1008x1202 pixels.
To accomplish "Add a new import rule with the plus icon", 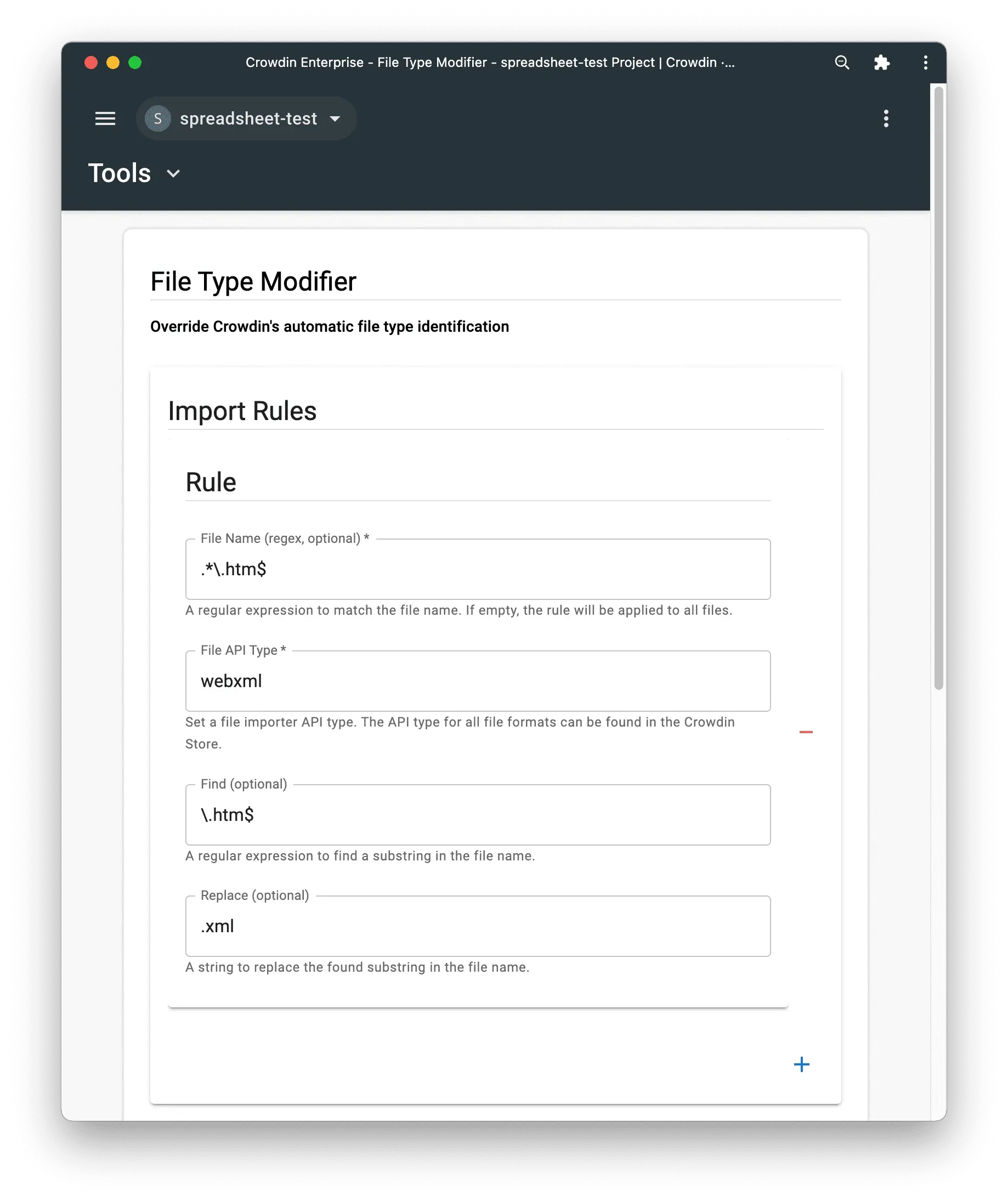I will point(801,1064).
